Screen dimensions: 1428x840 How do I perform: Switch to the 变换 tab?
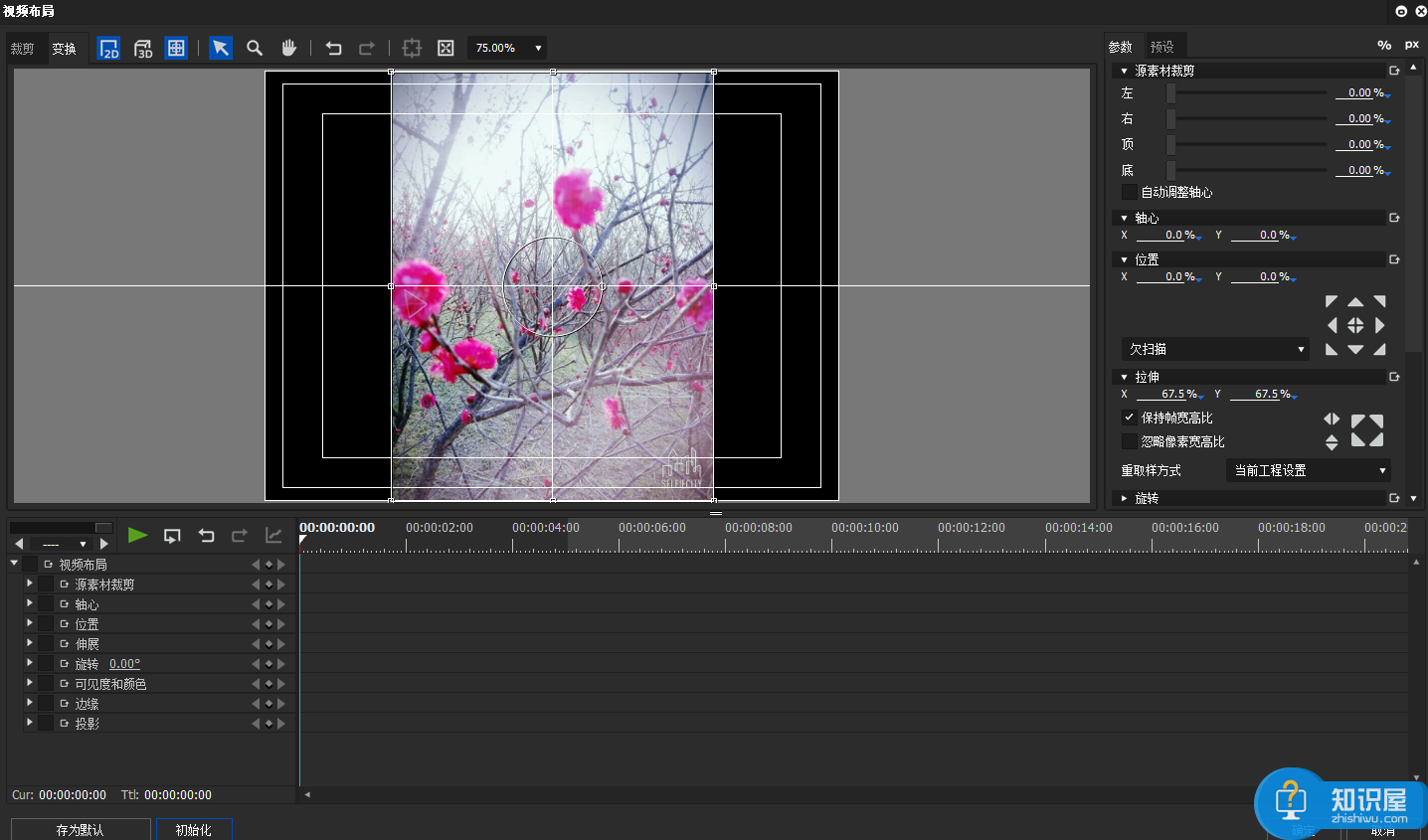click(65, 49)
